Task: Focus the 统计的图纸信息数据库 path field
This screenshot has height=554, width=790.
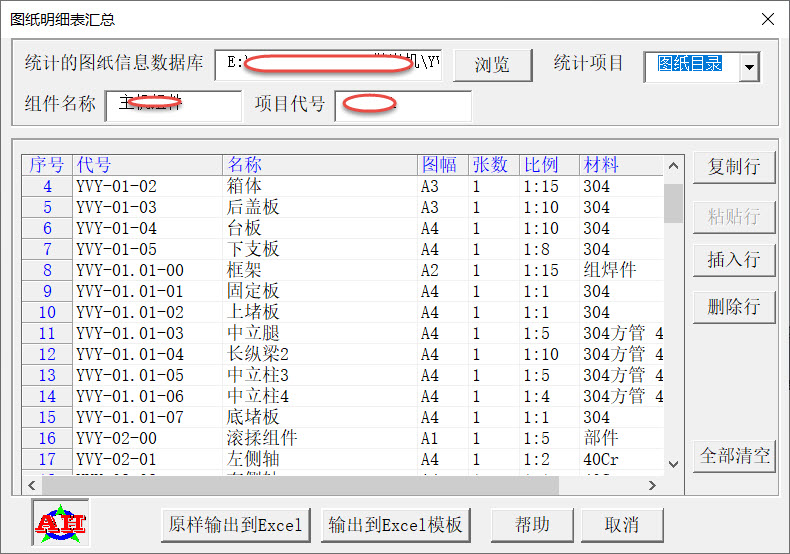Action: click(328, 65)
